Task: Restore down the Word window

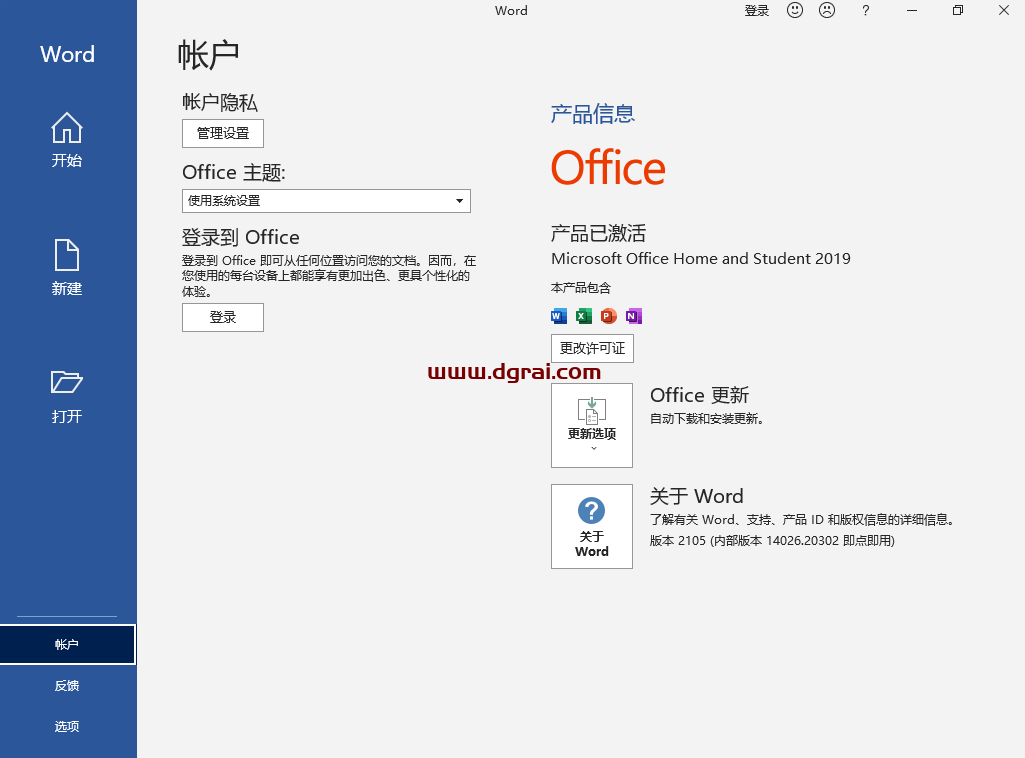Action: click(958, 10)
